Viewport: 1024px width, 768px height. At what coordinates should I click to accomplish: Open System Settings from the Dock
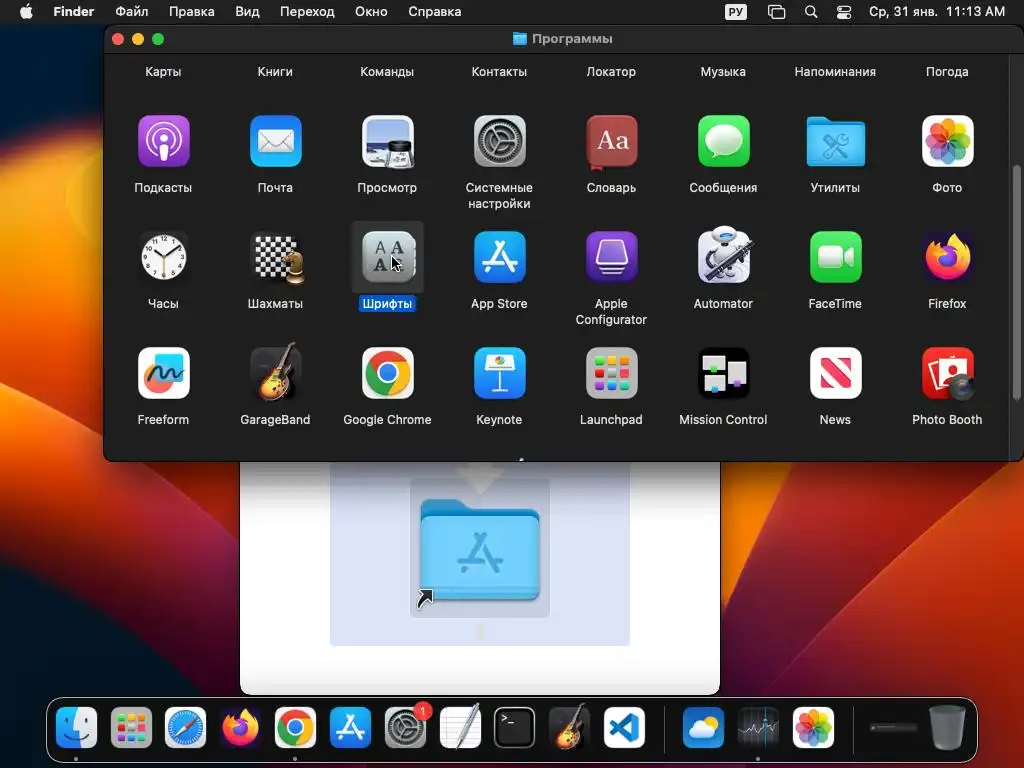[405, 727]
